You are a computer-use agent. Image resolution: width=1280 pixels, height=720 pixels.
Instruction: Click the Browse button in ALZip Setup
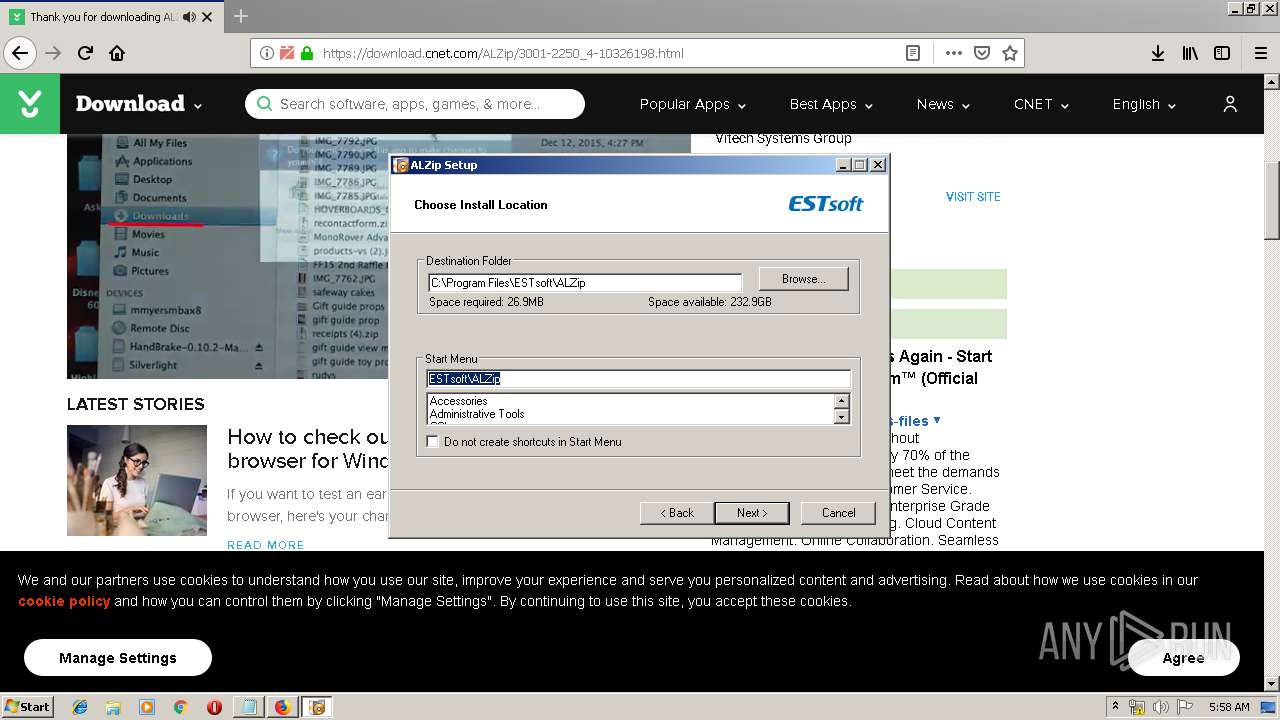[803, 279]
